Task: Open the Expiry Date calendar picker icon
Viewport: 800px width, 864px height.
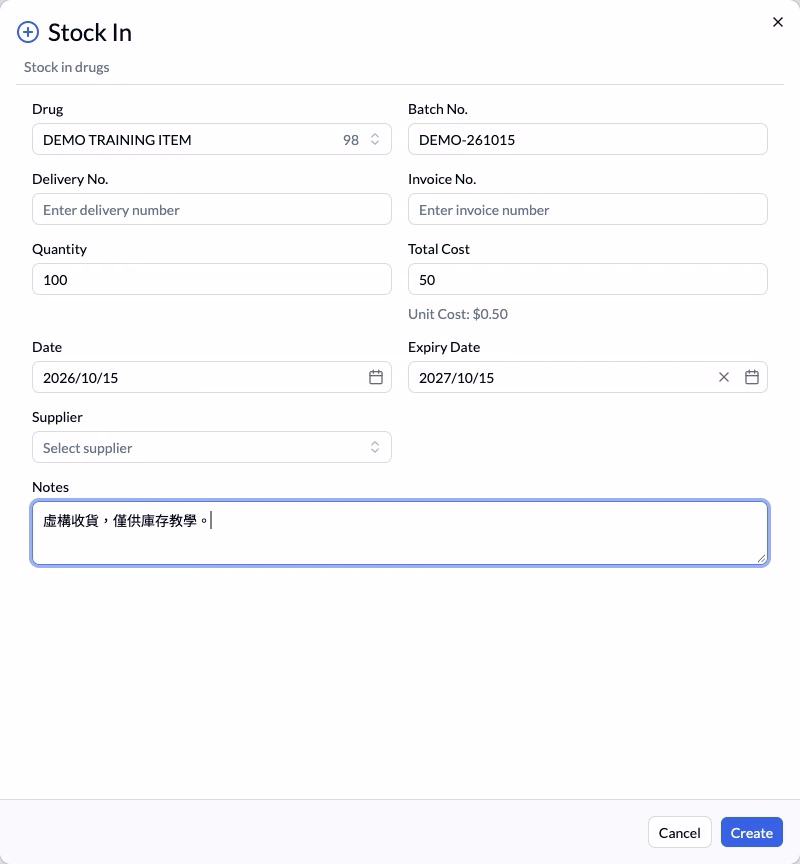Action: point(752,377)
